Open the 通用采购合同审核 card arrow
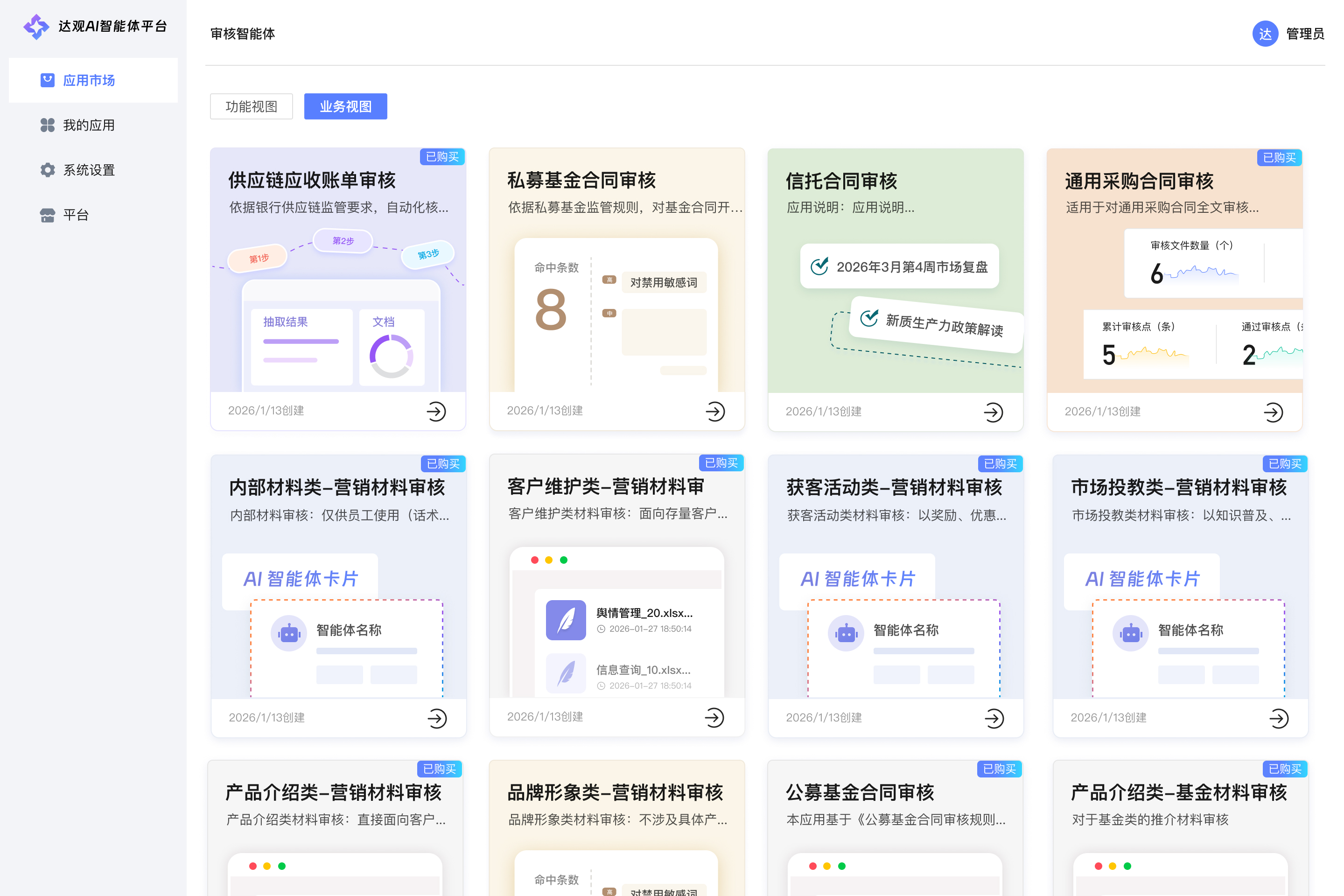Screen dimensions: 1344x896 coord(1273,412)
